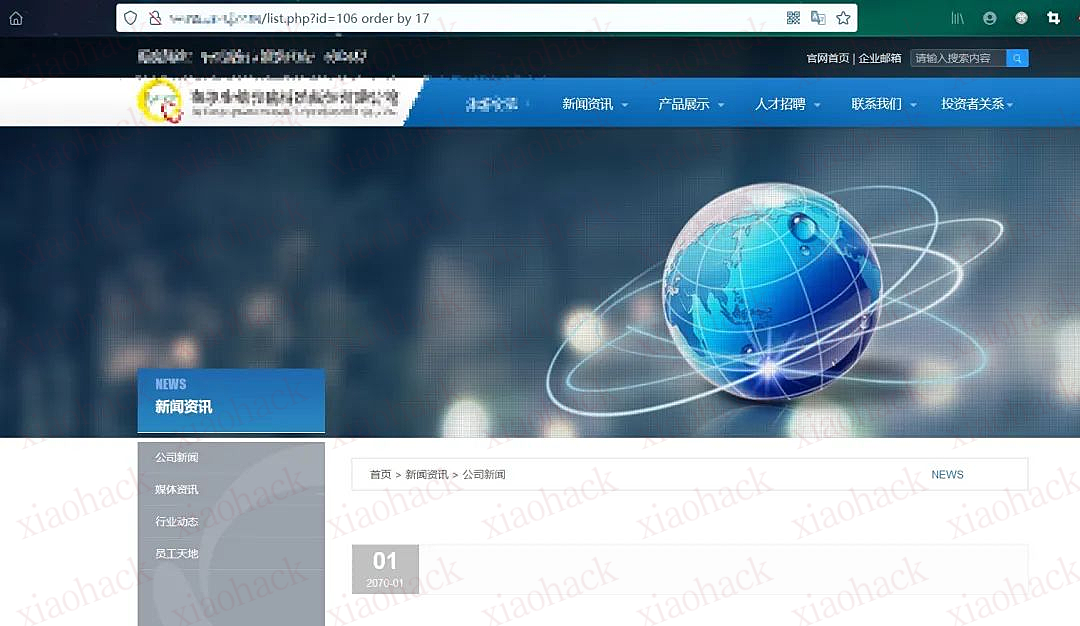Open the 新闻资讯 dropdown arrow
1080x626 pixels.
click(624, 103)
